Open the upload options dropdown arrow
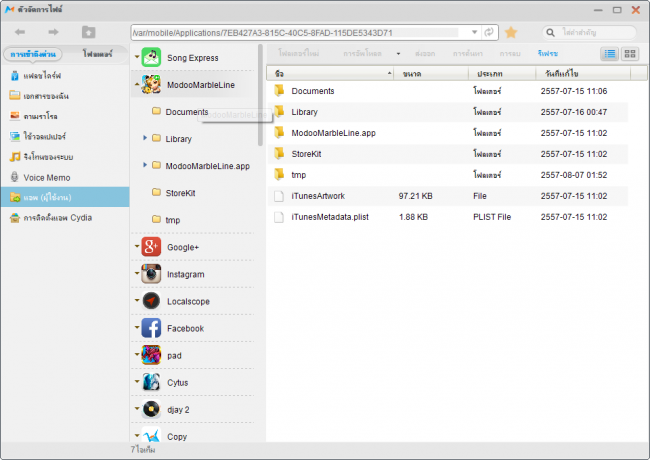Image resolution: width=650 pixels, height=460 pixels. [398, 54]
